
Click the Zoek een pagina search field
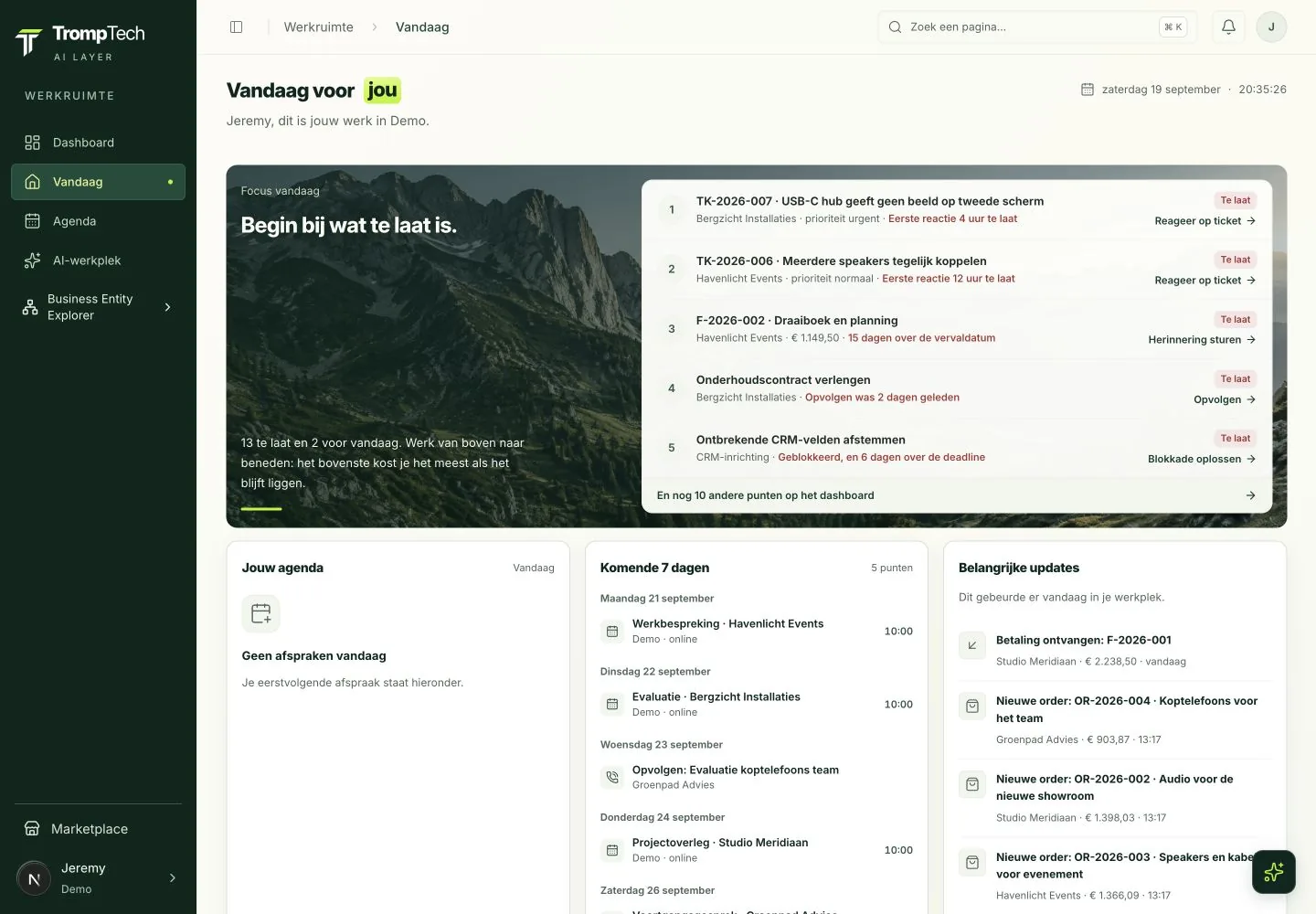tap(1037, 27)
